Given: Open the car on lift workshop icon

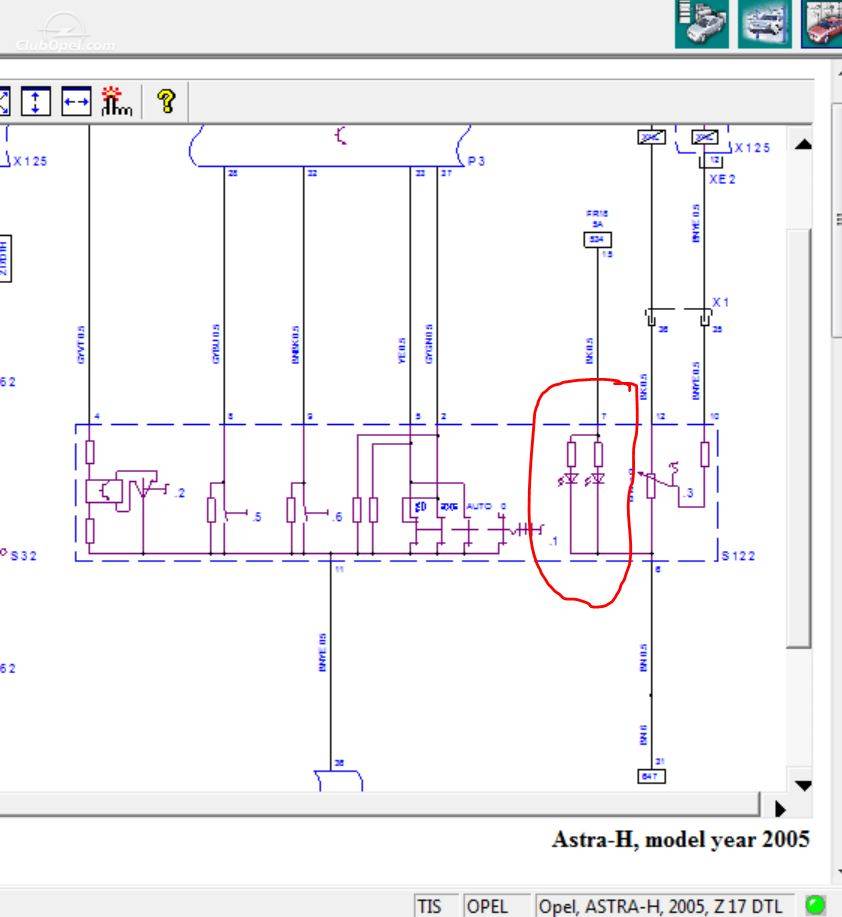Looking at the screenshot, I should tap(765, 24).
